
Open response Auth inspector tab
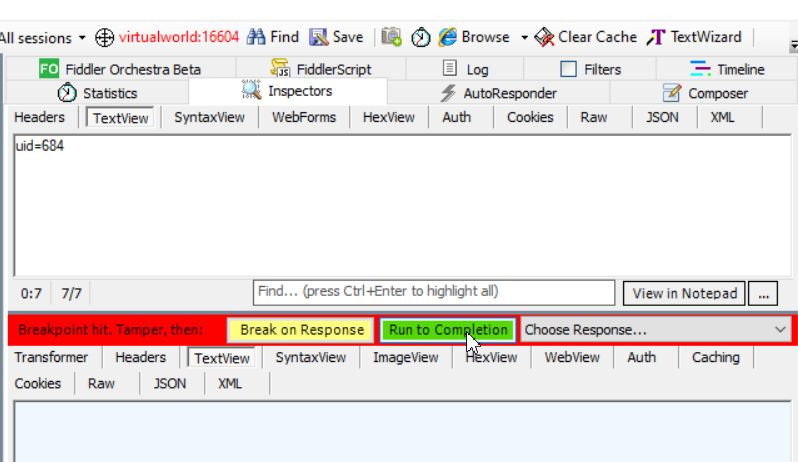(x=642, y=358)
